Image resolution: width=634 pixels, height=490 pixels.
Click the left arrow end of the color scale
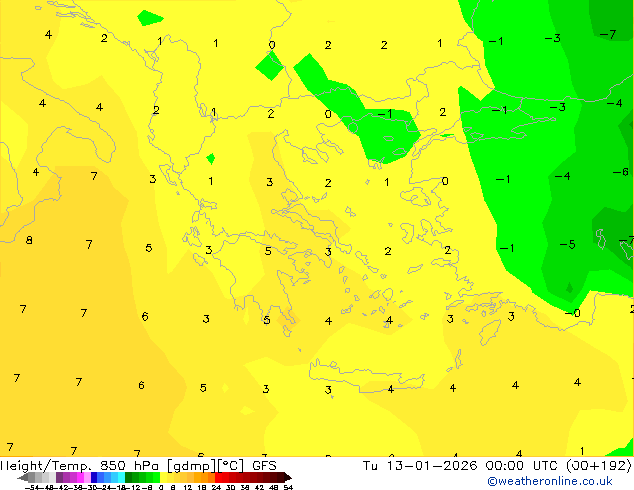pos(23,477)
